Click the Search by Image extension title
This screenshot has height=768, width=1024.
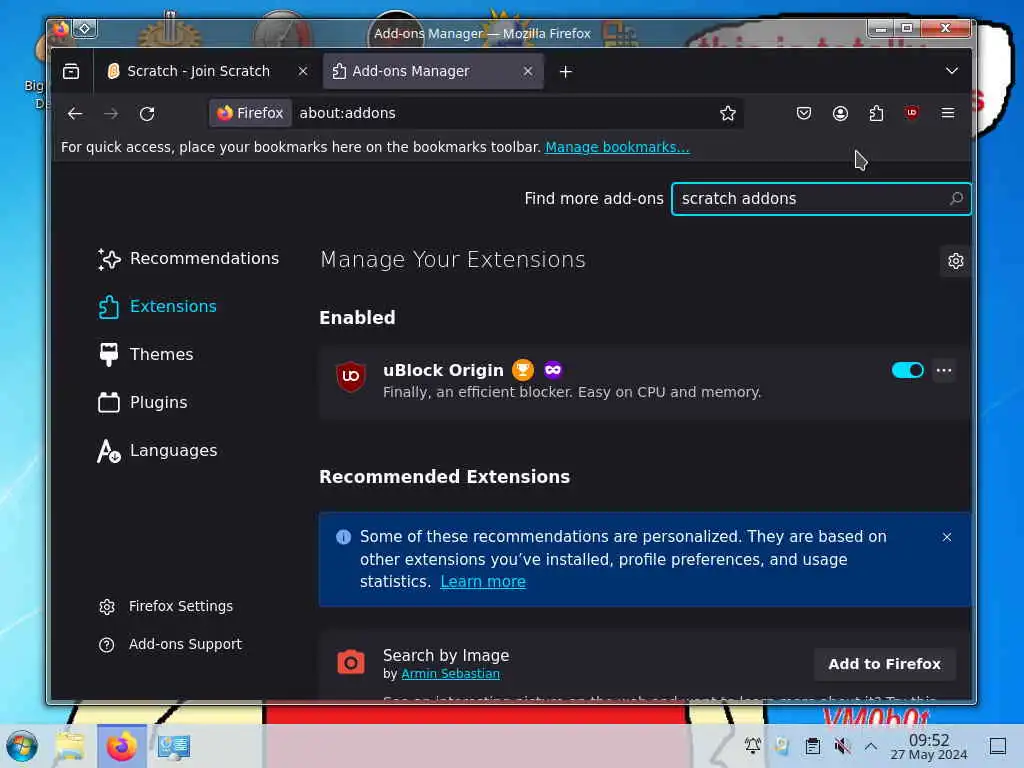[x=446, y=655]
